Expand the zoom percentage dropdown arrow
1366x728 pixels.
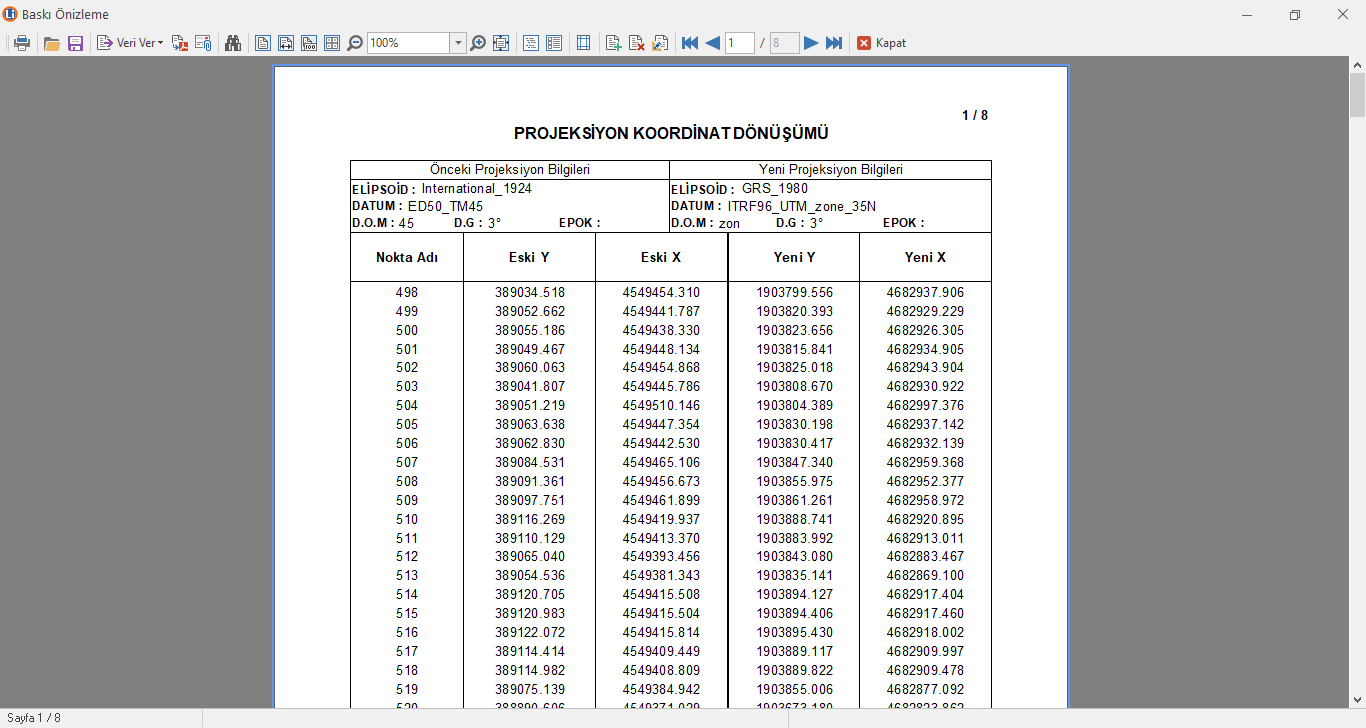coord(458,43)
